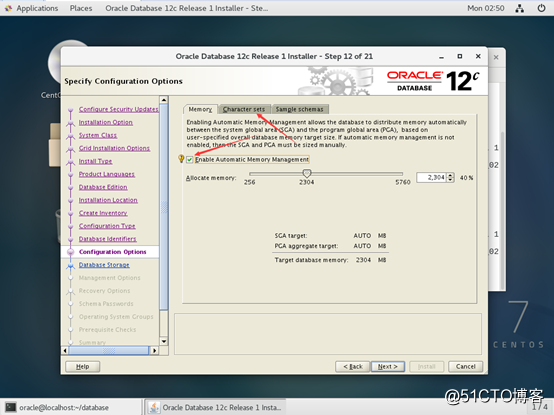The image size is (554, 415).
Task: Click the 'PGA aggregate target:' label
Action: [x=306, y=246]
